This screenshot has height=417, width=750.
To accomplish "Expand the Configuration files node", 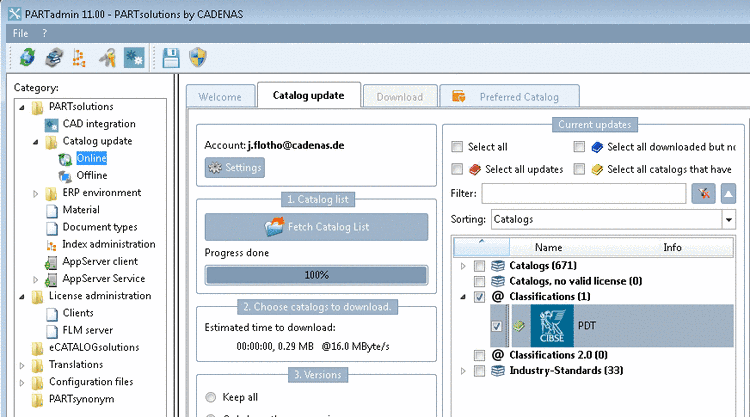I will pos(22,383).
